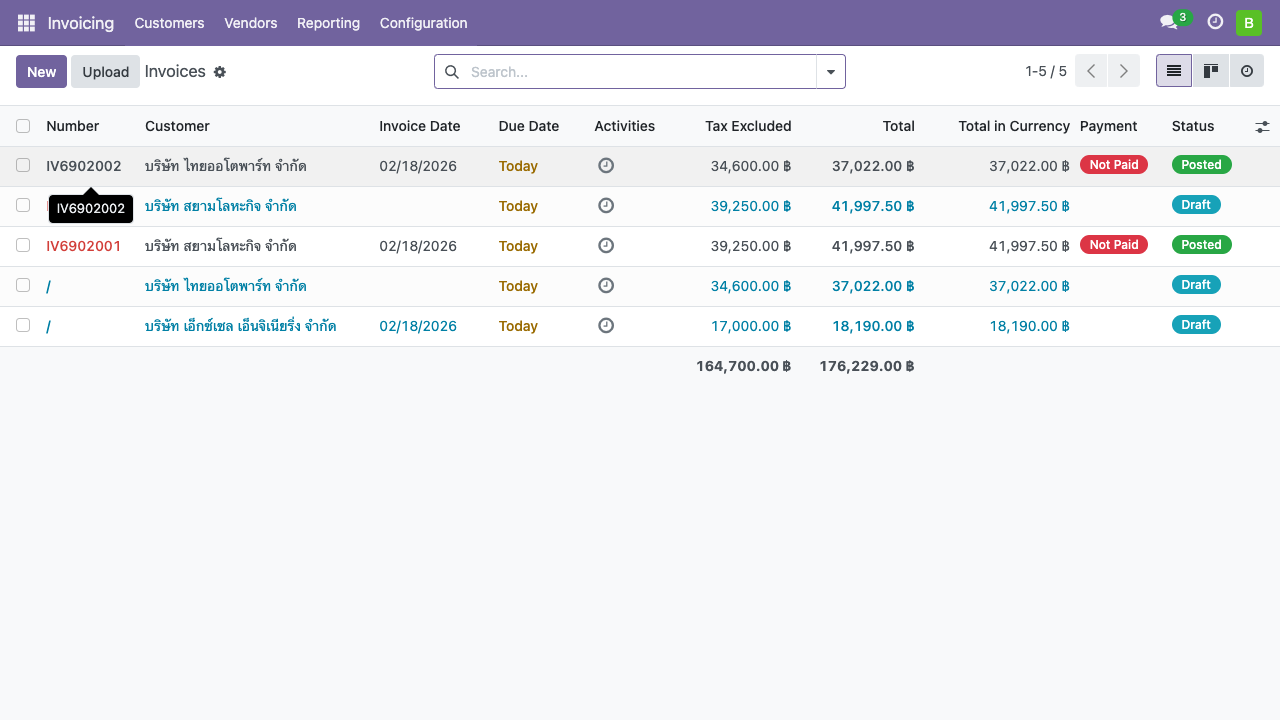Screen dimensions: 1280x720
Task: Select checkbox for the 18,190.00 draft row
Action: 23,325
